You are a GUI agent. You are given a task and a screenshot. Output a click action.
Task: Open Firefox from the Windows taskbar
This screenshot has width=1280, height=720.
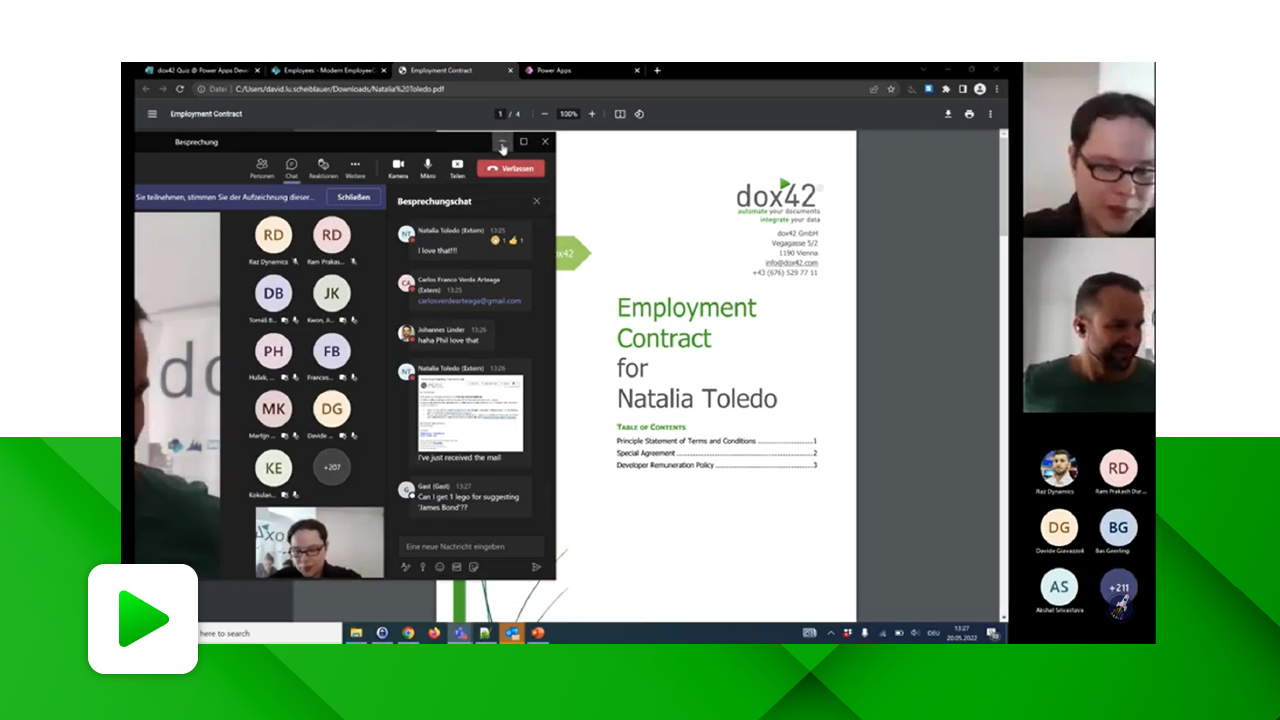(x=434, y=633)
